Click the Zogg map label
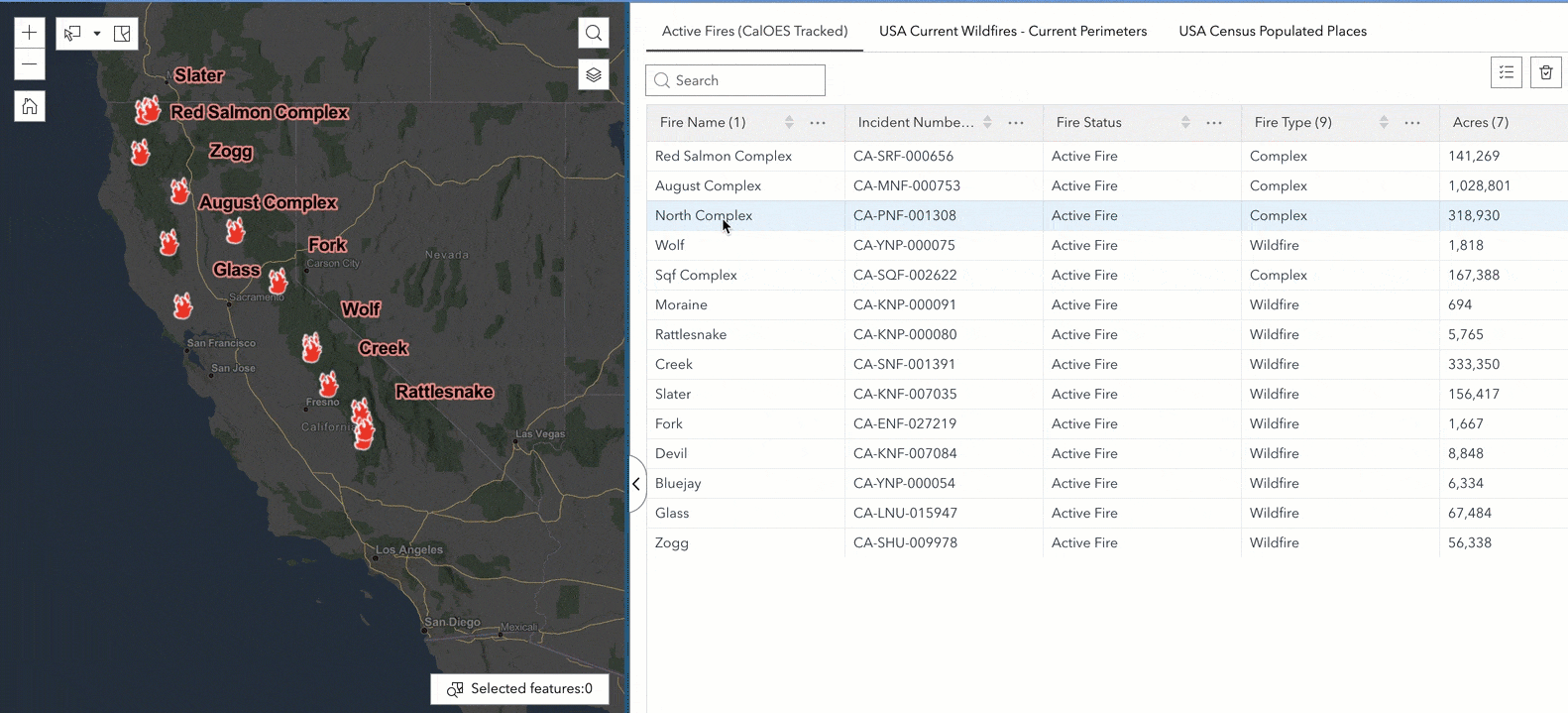1568x713 pixels. coord(231,152)
